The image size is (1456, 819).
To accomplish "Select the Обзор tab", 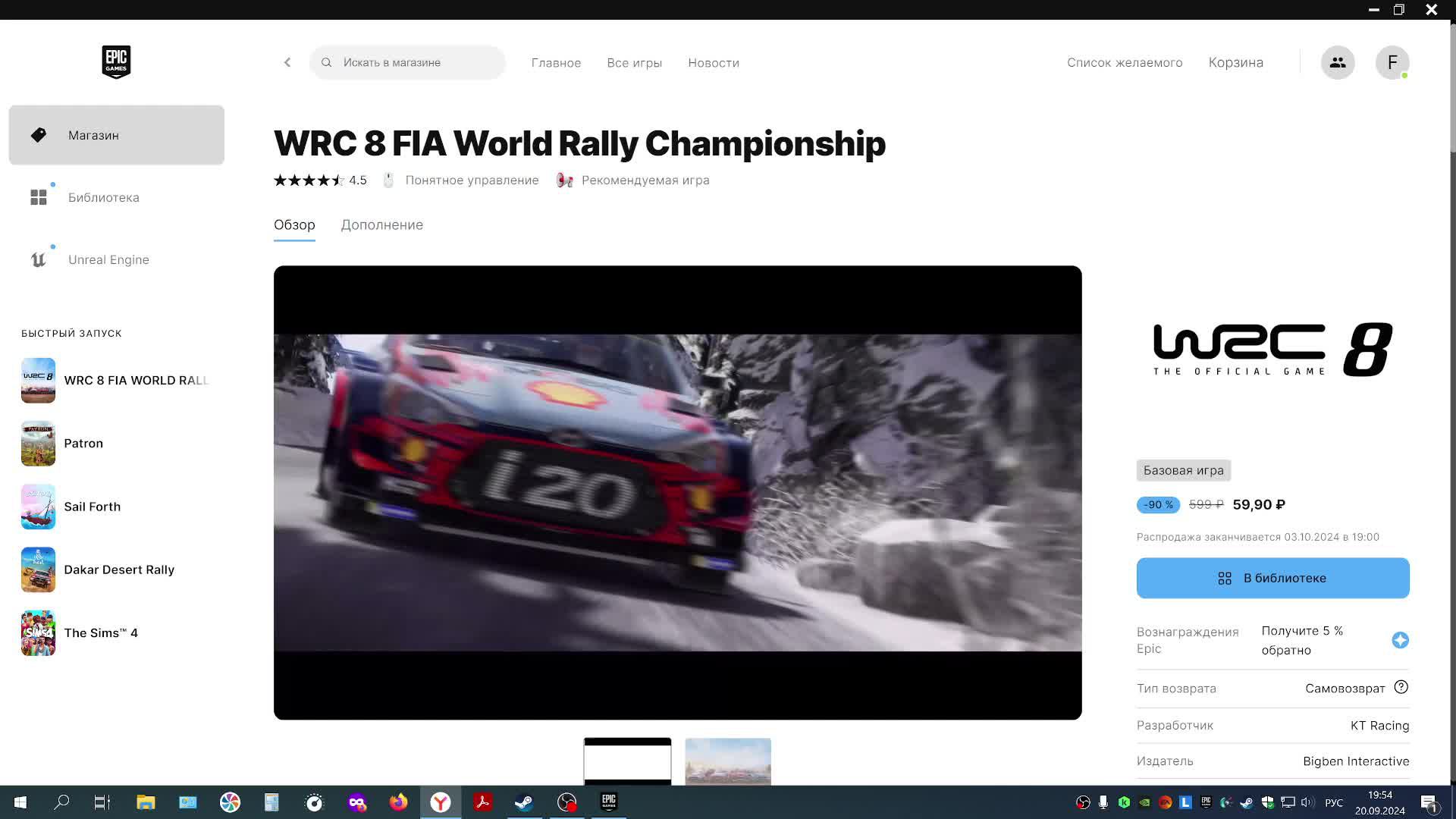I will pos(294,224).
